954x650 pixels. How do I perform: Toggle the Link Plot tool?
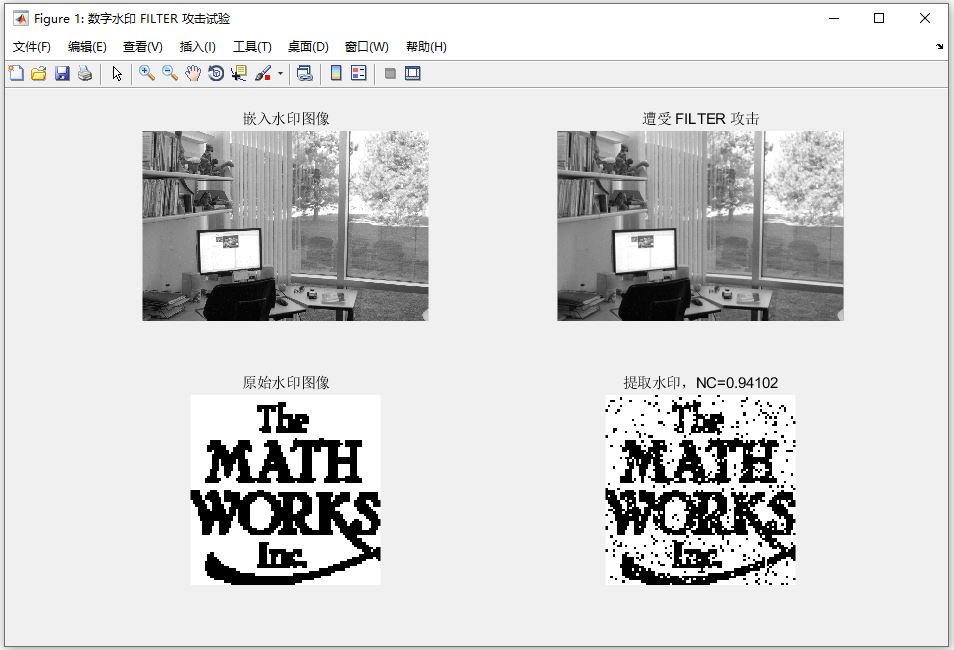305,74
